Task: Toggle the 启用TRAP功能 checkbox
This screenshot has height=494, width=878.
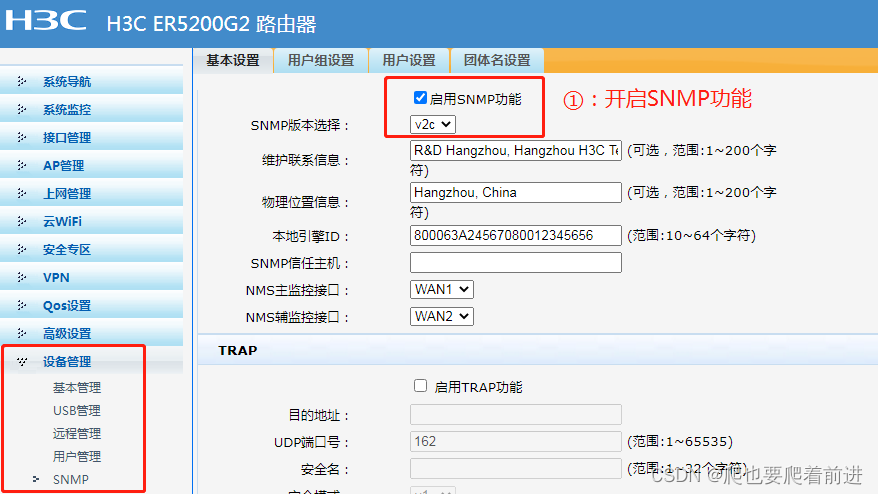Action: click(420, 386)
